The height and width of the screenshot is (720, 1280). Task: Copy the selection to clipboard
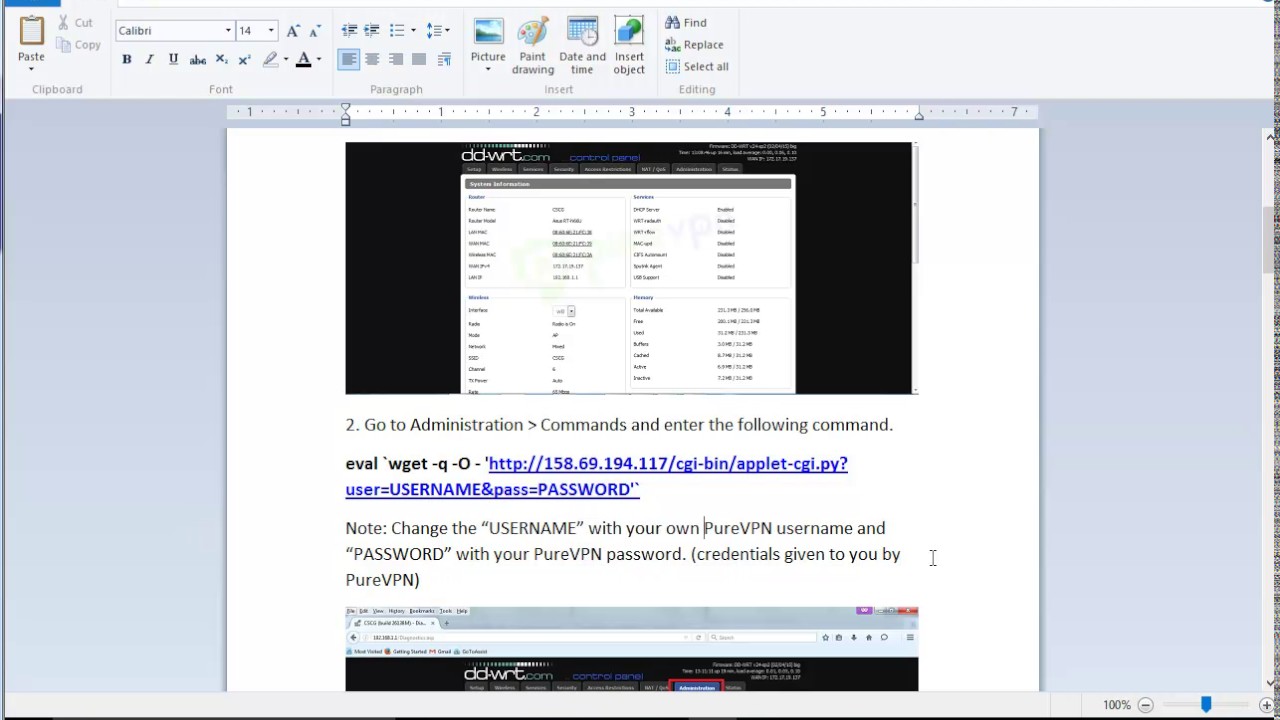[78, 45]
